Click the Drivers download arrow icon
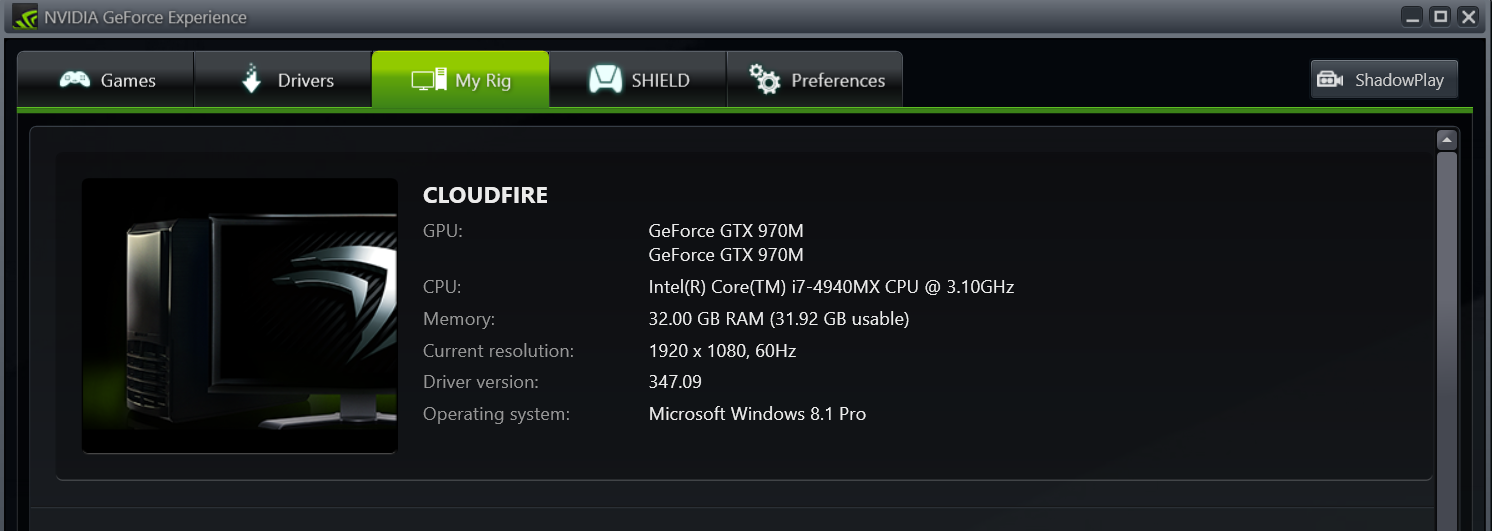The width and height of the screenshot is (1492, 531). (251, 80)
